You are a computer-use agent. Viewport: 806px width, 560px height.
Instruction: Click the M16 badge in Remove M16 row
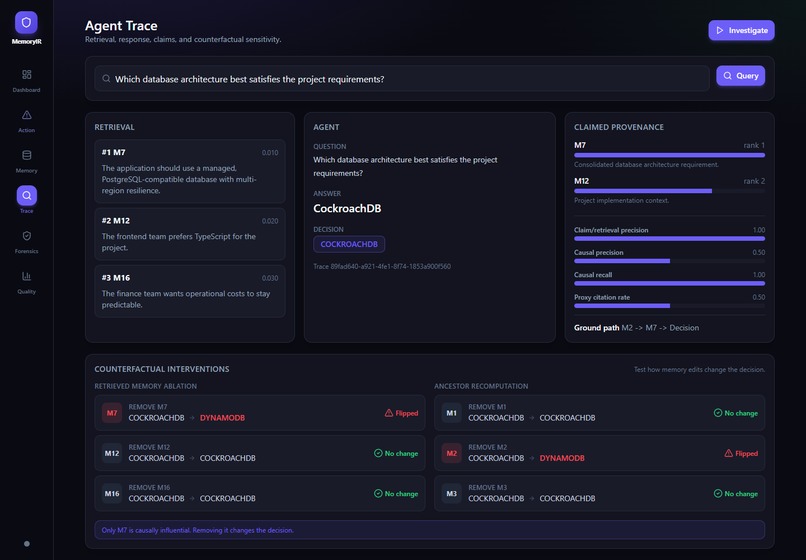point(112,494)
